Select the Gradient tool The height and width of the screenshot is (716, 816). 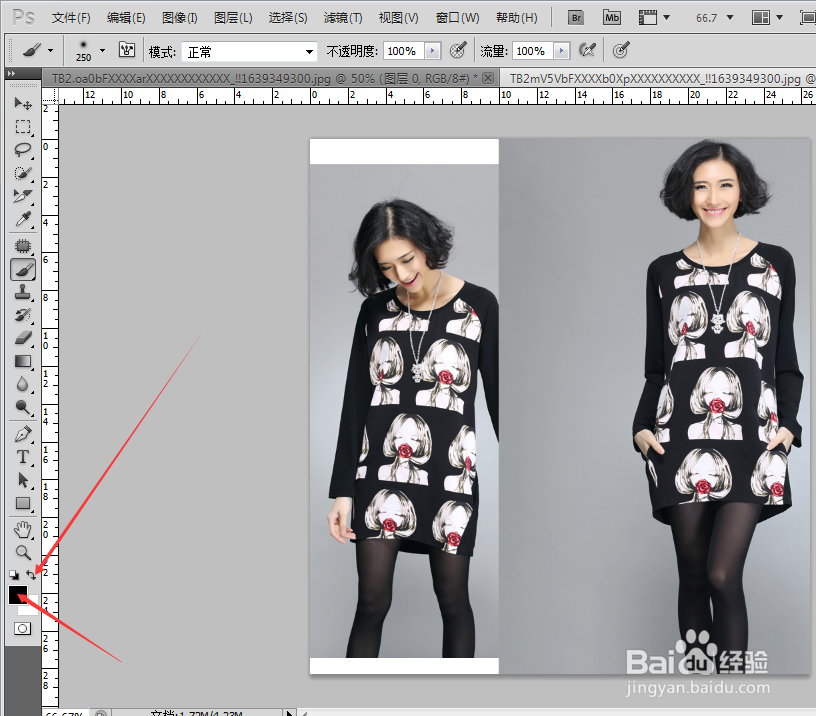[22, 361]
